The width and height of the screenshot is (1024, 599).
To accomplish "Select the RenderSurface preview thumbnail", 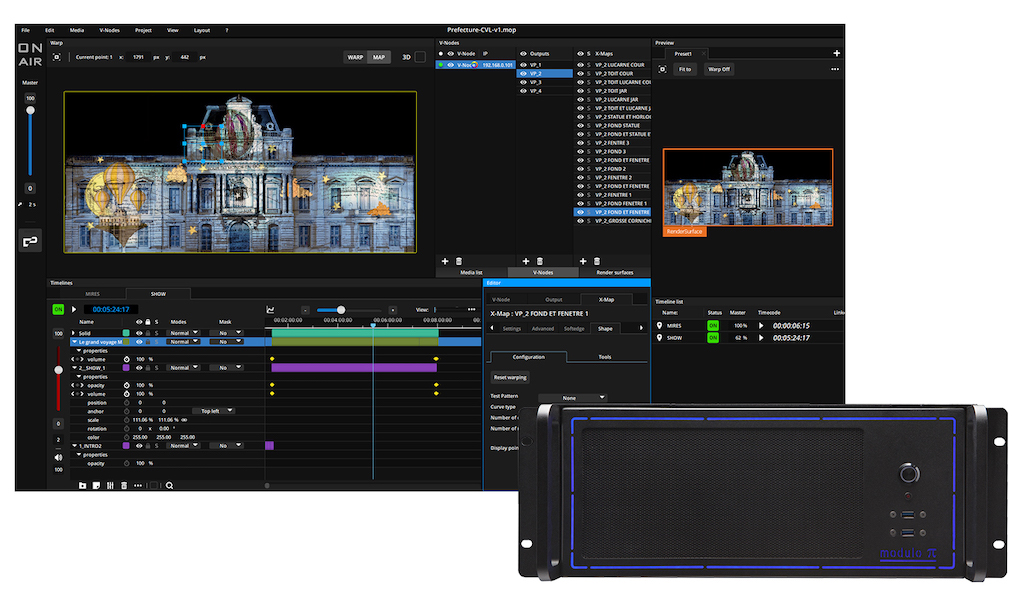I will (x=748, y=187).
